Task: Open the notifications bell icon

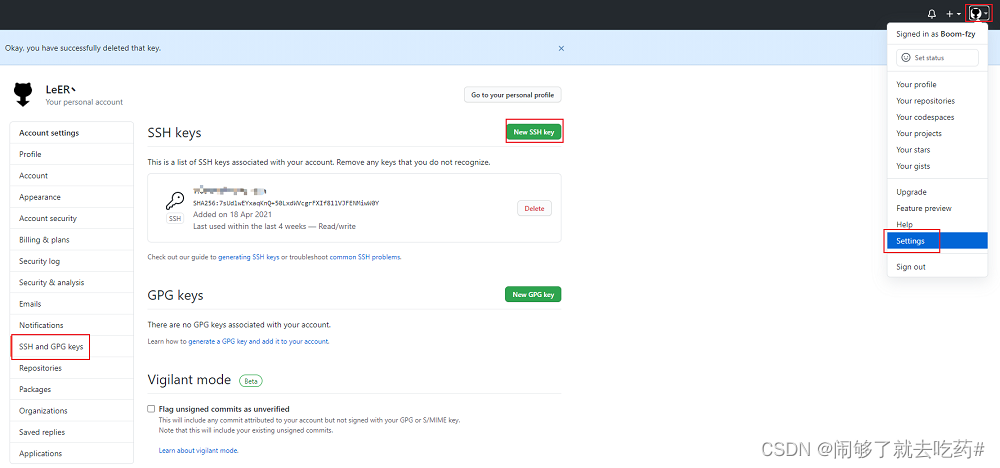Action: click(932, 13)
